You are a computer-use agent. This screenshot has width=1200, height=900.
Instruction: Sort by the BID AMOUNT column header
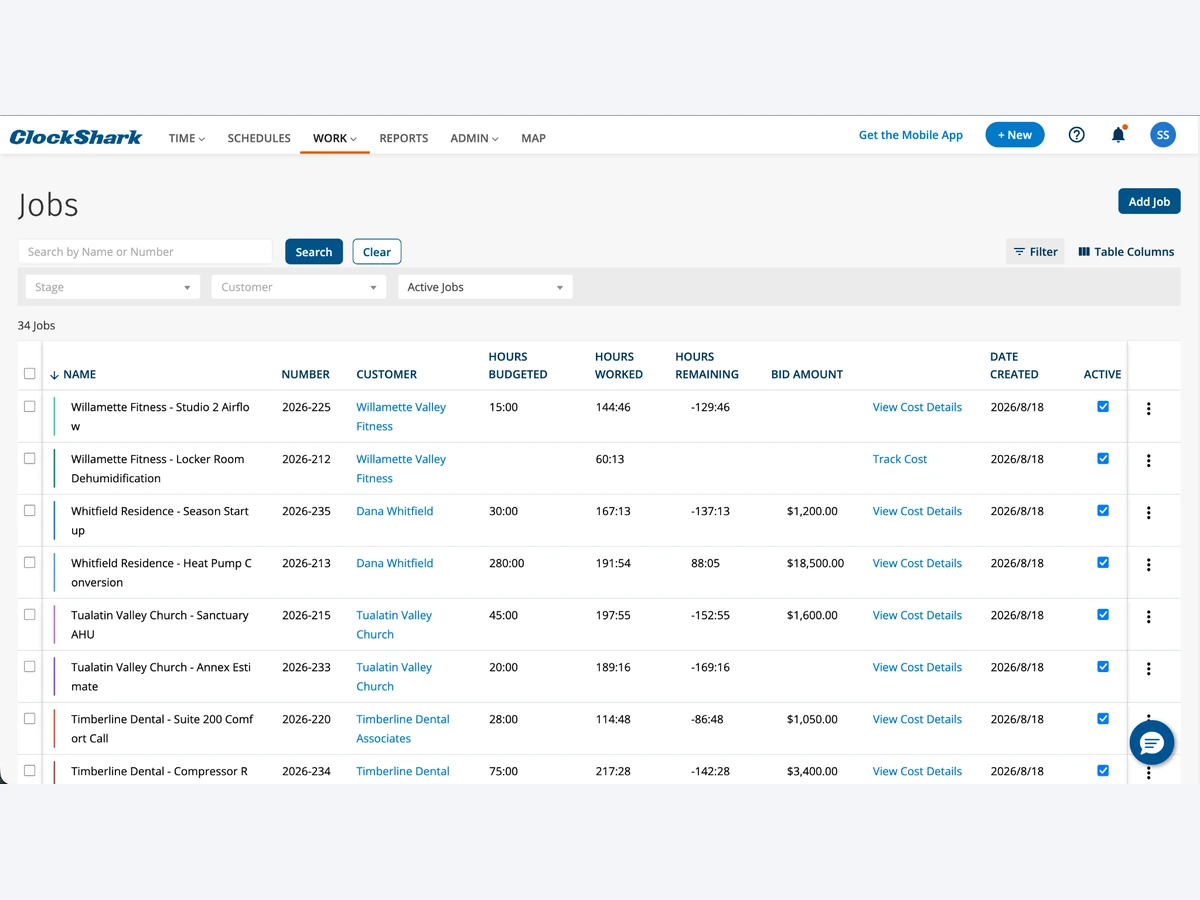click(x=807, y=375)
